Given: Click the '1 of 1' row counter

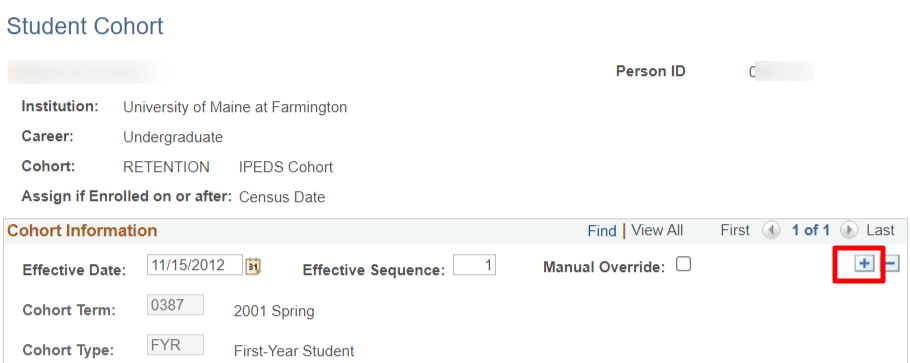Looking at the screenshot, I should point(810,231).
